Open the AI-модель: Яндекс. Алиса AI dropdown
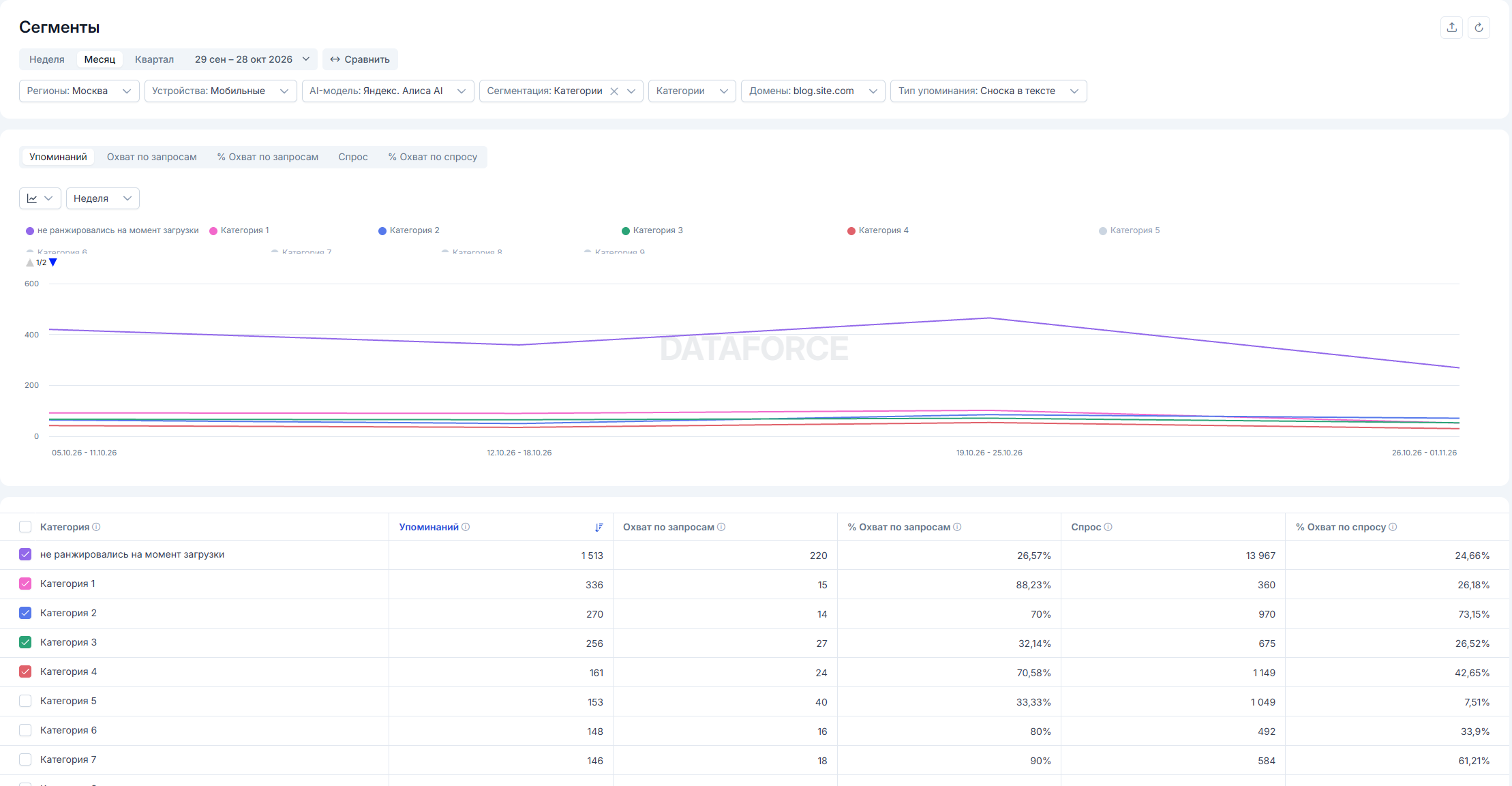The height and width of the screenshot is (786, 1512). [x=388, y=91]
